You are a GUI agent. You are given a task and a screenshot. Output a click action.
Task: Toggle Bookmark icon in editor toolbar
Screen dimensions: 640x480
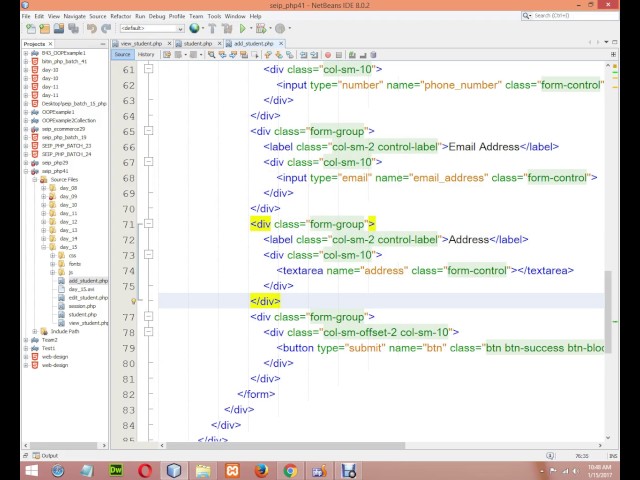290,55
